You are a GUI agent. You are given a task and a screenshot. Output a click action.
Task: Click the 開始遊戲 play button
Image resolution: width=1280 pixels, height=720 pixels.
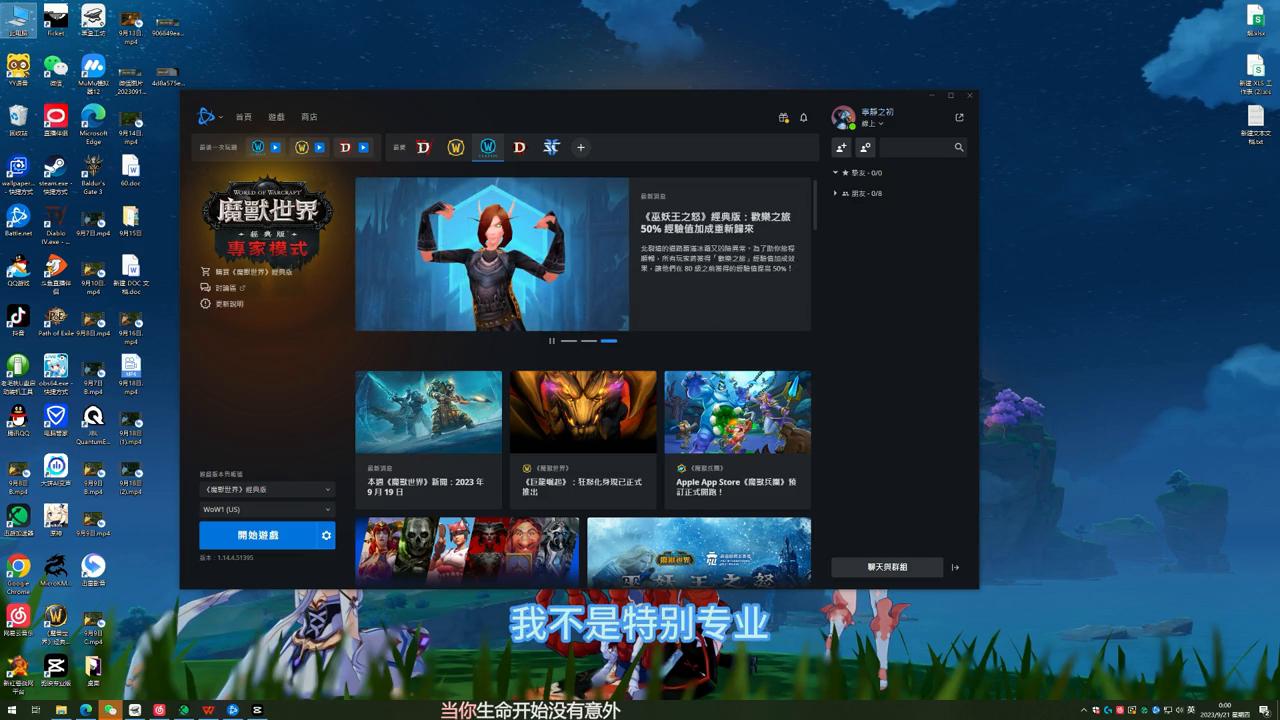pos(258,536)
